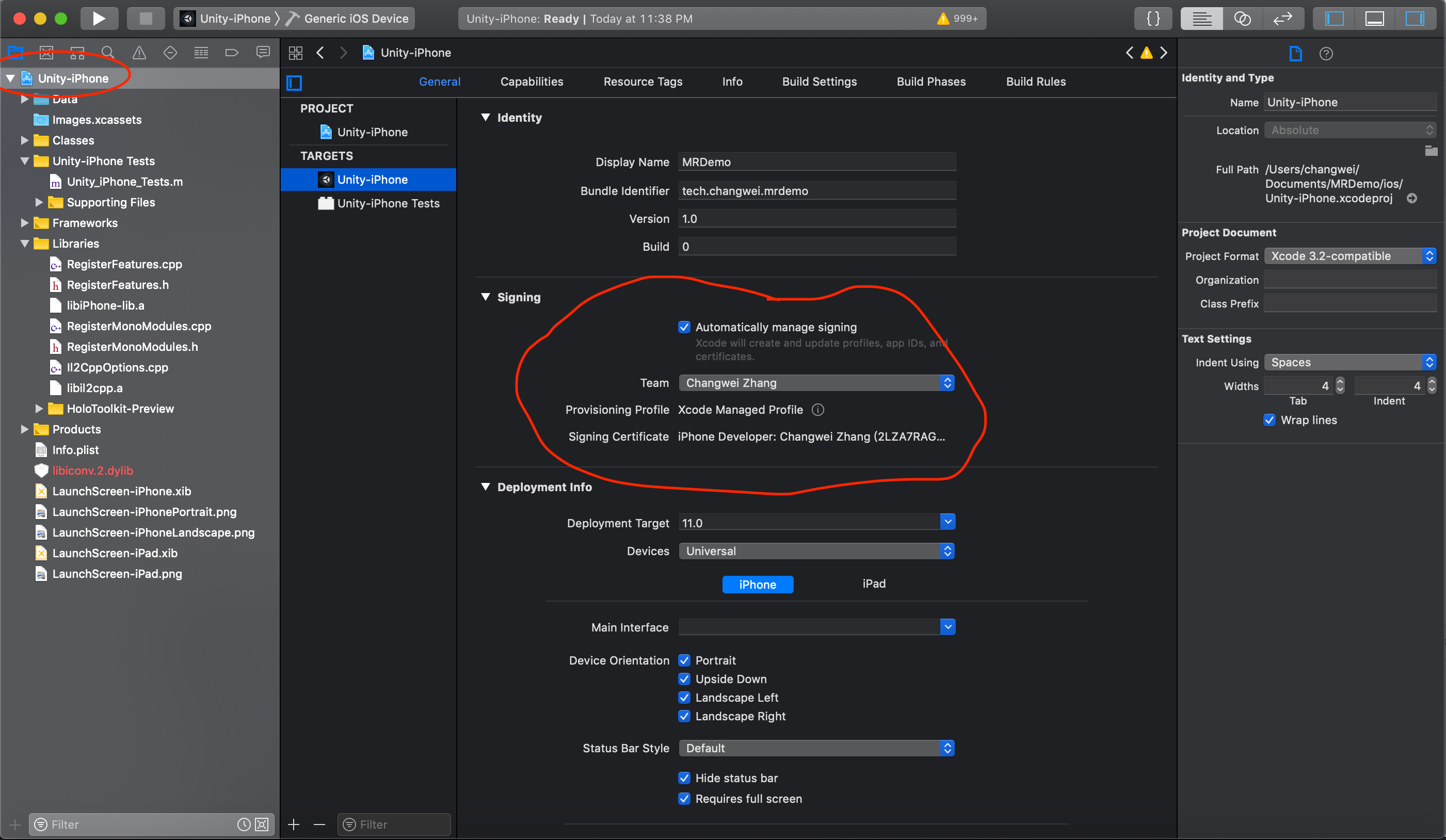This screenshot has width=1446, height=840.
Task: Open the project navigator folder icon
Action: [x=15, y=53]
